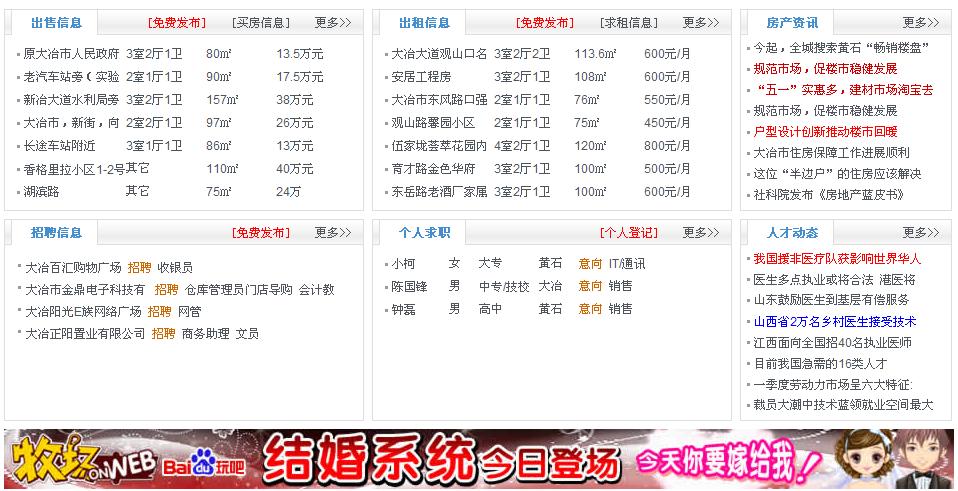Click 更多>> in 房产资讯 panel

pyautogui.click(x=921, y=23)
